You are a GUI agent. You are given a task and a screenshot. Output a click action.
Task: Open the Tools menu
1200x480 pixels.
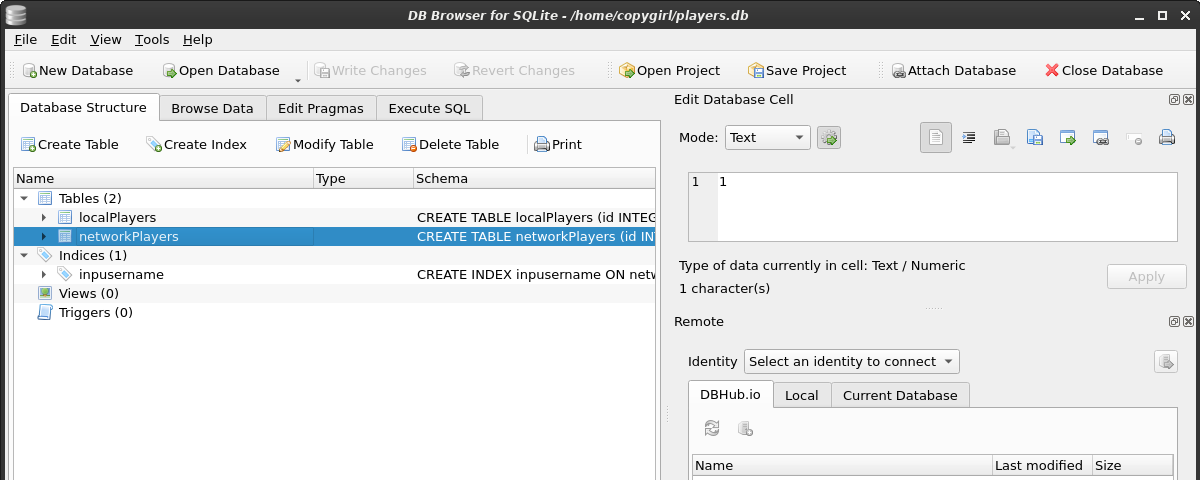(x=152, y=40)
